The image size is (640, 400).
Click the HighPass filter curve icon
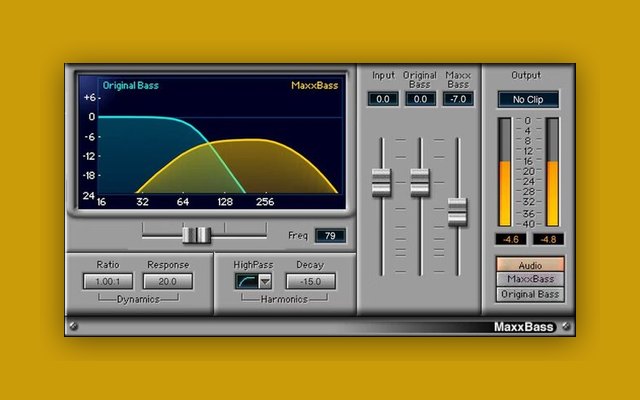coord(247,282)
